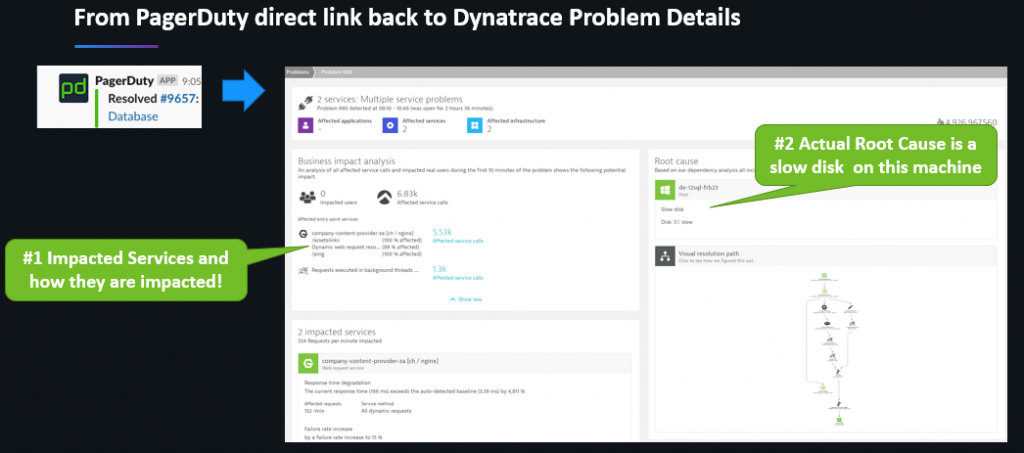Click the background threads runner icon
1024x453 pixels.
coord(303,270)
